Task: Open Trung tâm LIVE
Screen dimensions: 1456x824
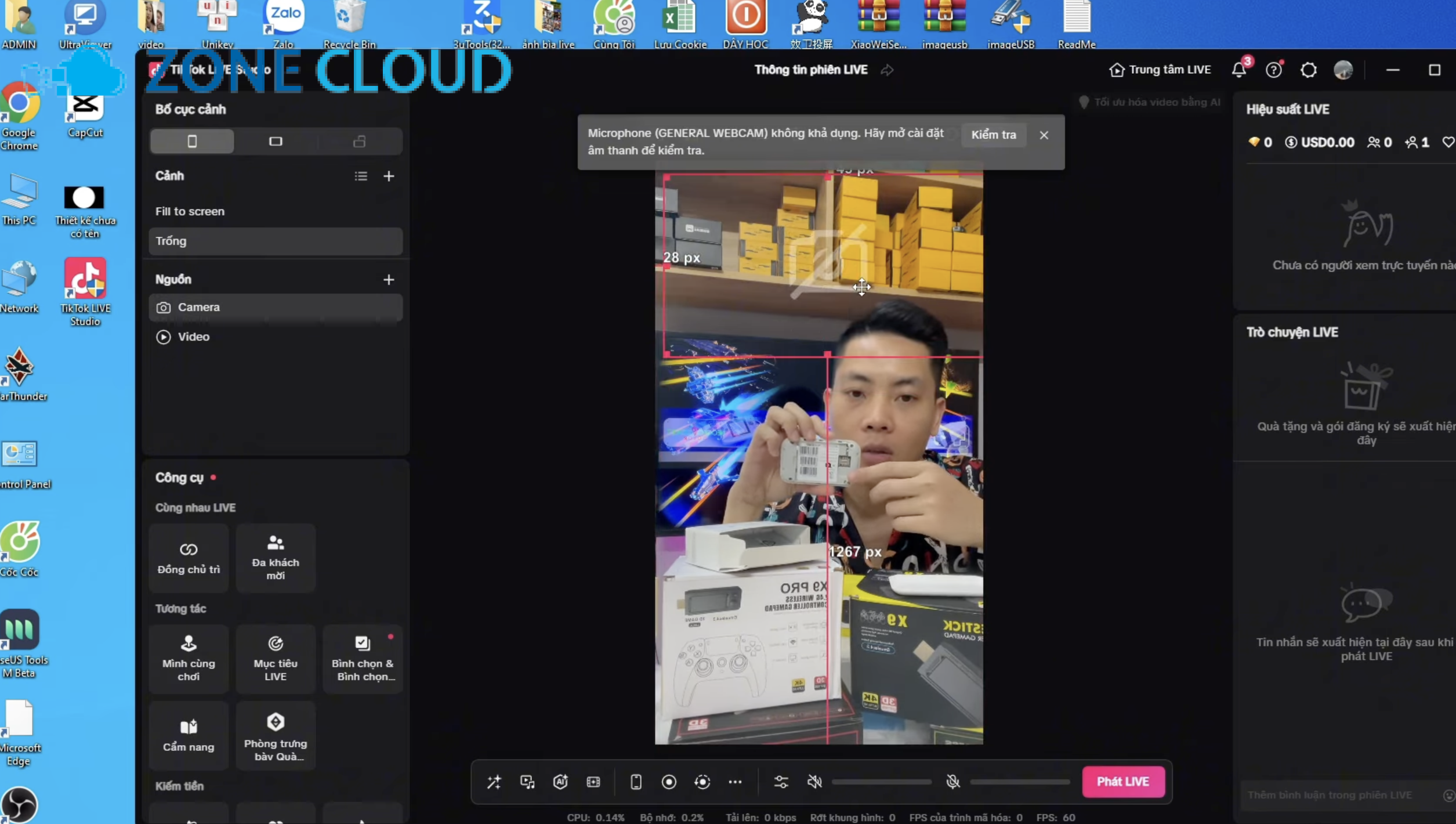Action: pos(1160,70)
